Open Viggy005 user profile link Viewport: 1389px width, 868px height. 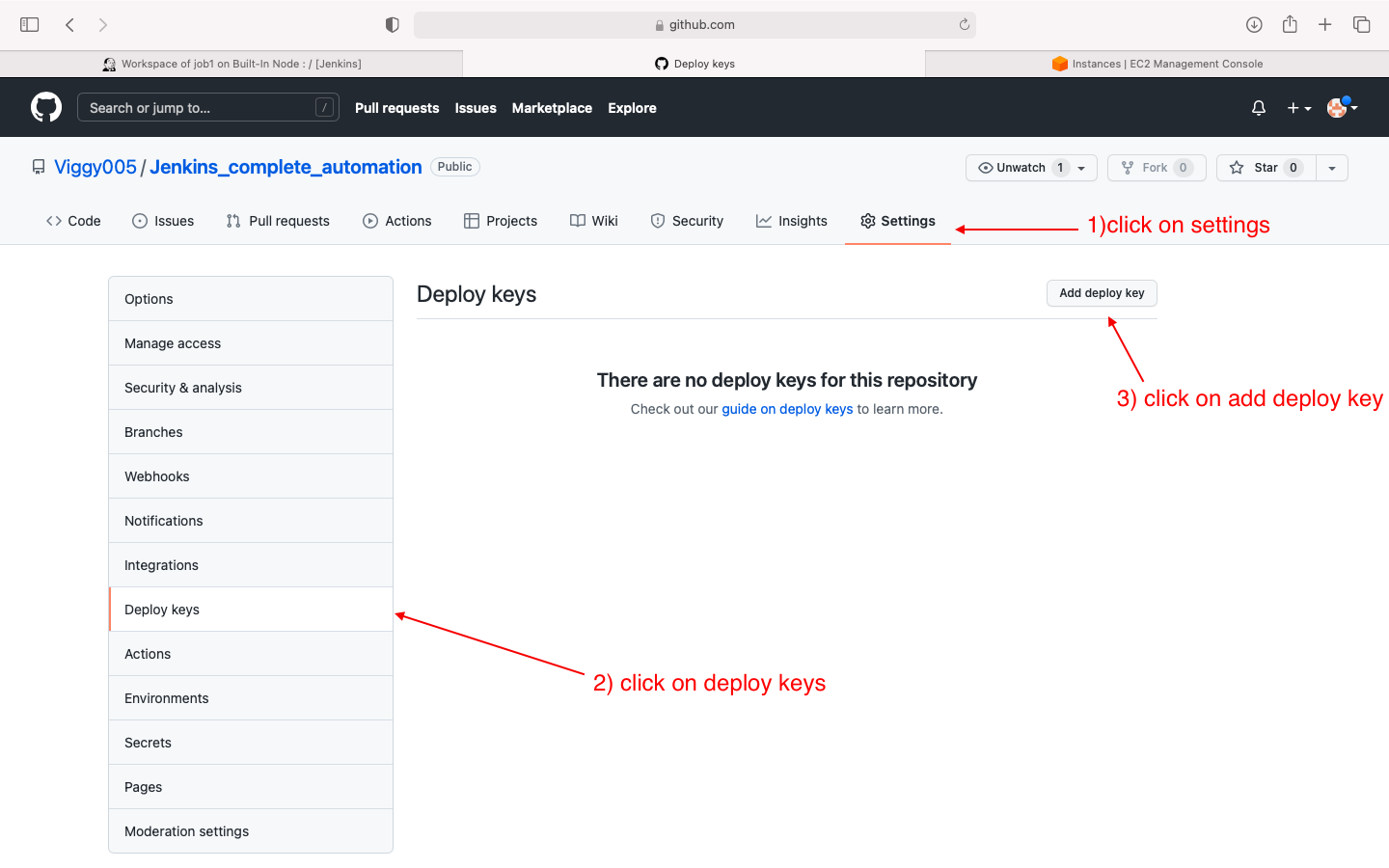[x=95, y=167]
